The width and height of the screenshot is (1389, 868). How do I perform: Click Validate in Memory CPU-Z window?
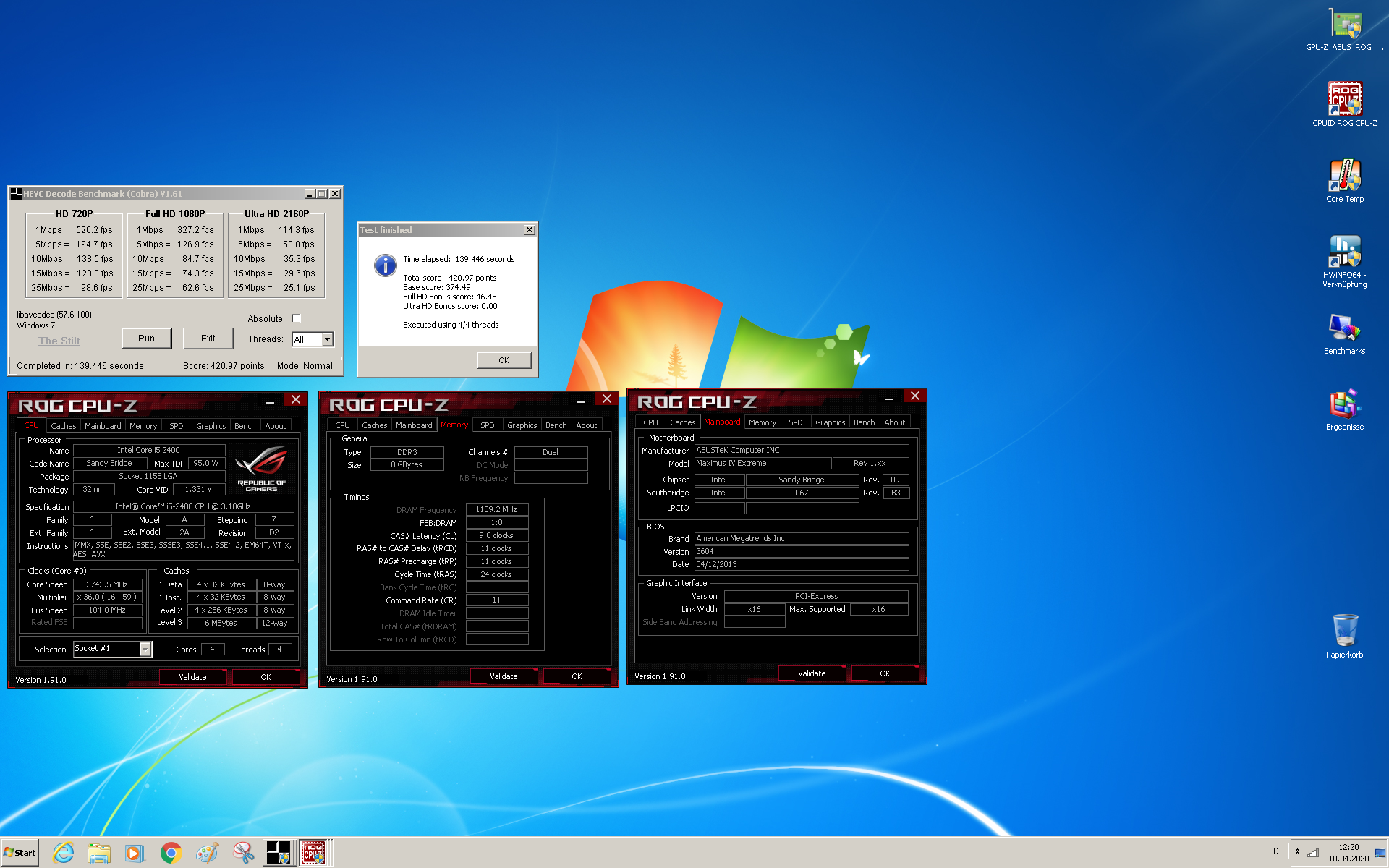504,676
